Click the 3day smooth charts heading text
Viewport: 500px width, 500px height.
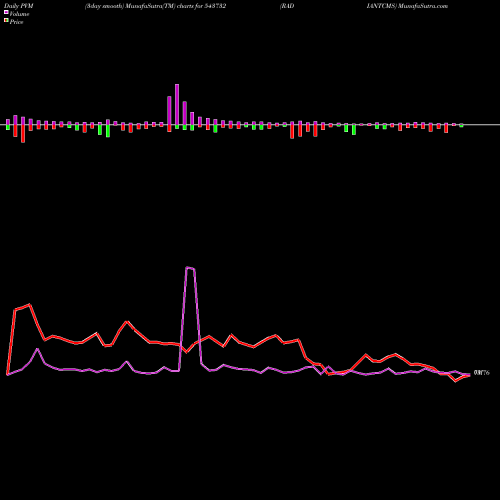tap(156, 6)
